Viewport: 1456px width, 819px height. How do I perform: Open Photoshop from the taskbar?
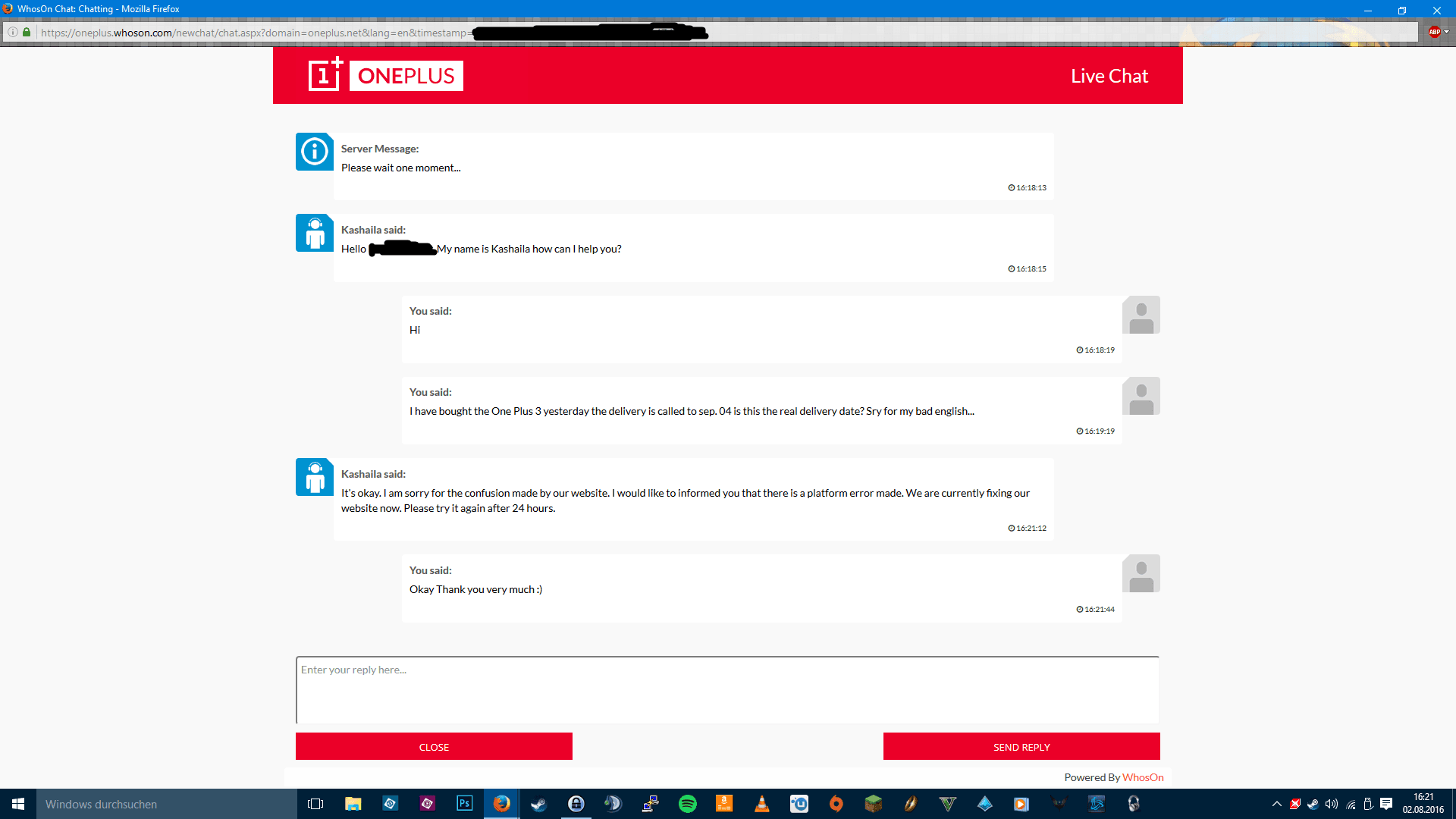tap(464, 804)
